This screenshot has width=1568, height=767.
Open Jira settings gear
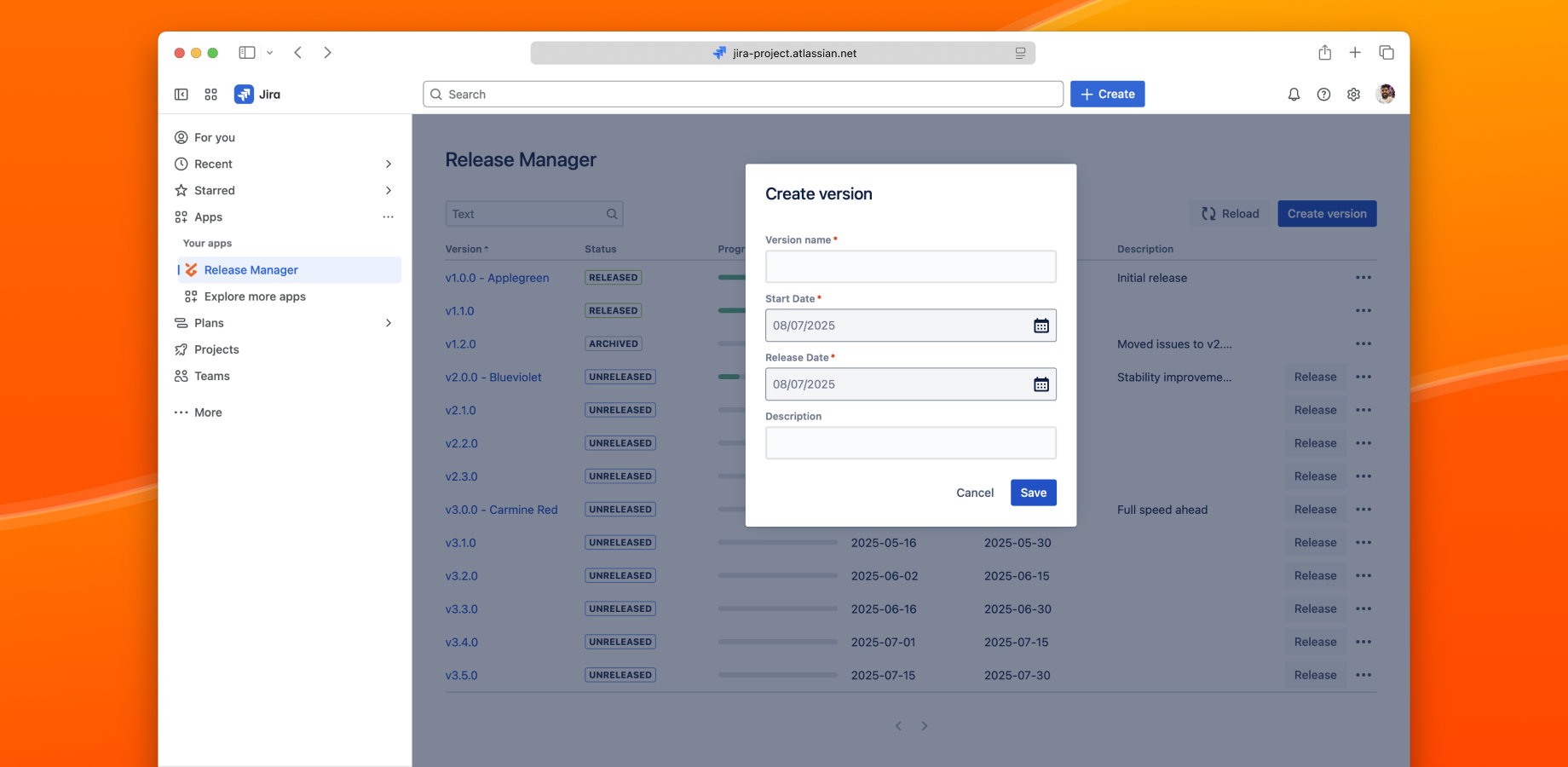[x=1353, y=95]
